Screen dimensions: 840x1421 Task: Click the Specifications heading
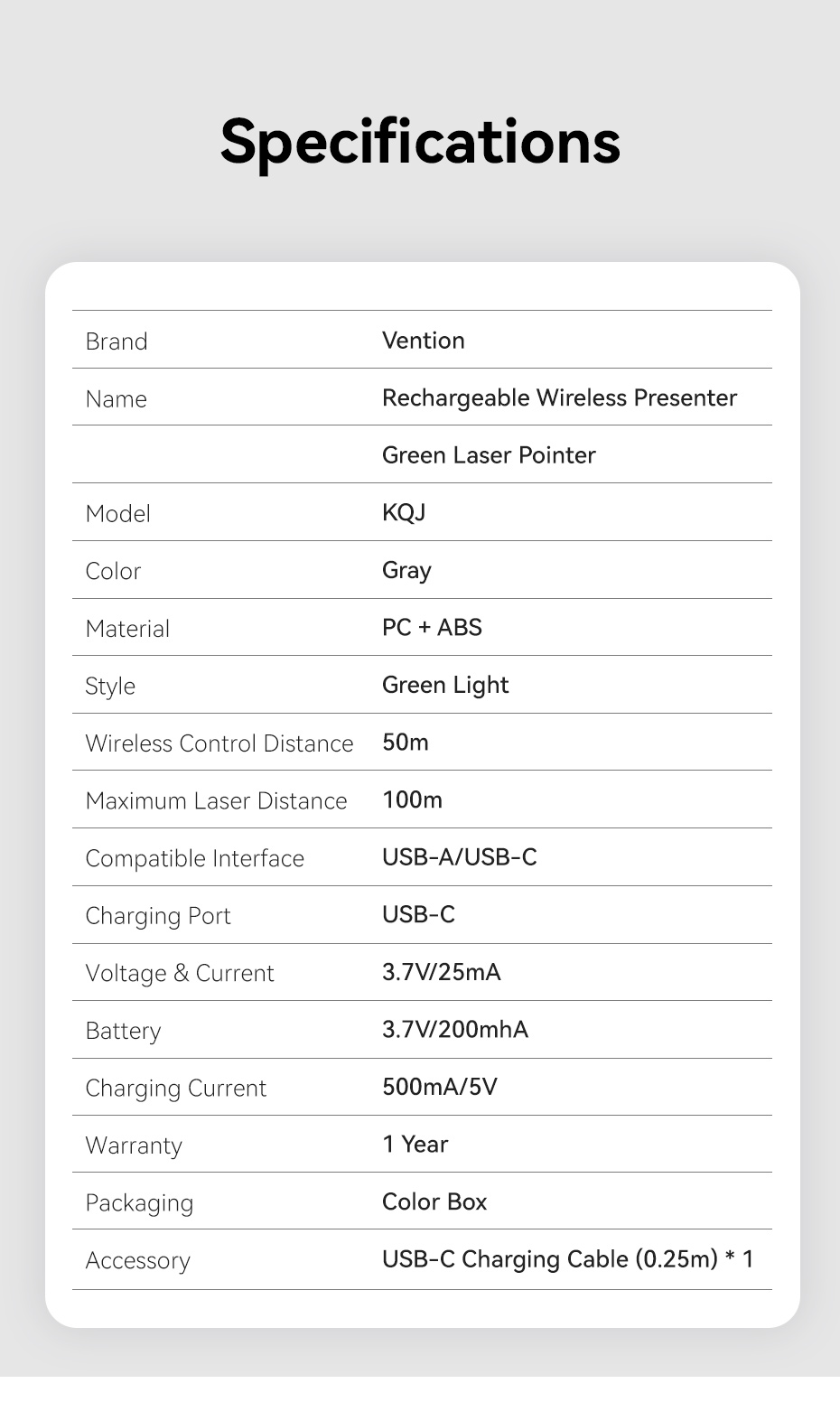pos(420,142)
